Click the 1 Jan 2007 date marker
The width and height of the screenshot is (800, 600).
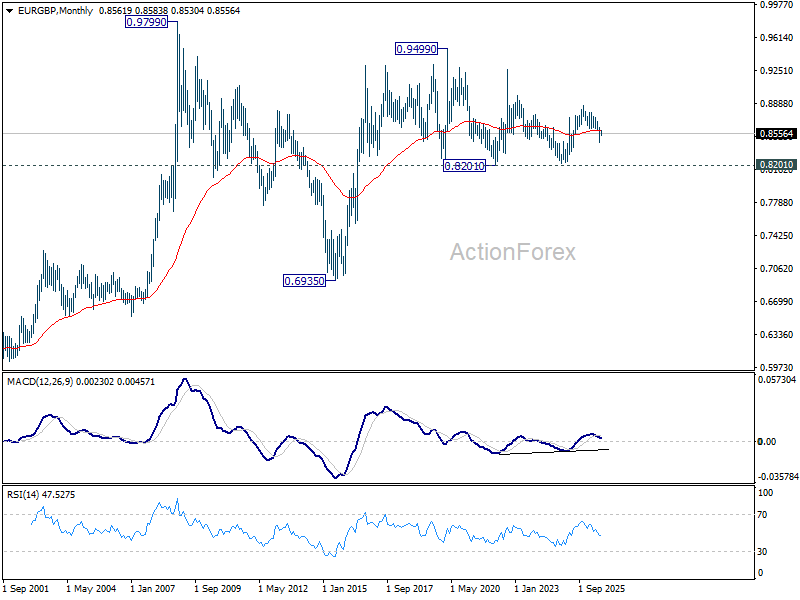click(x=153, y=589)
